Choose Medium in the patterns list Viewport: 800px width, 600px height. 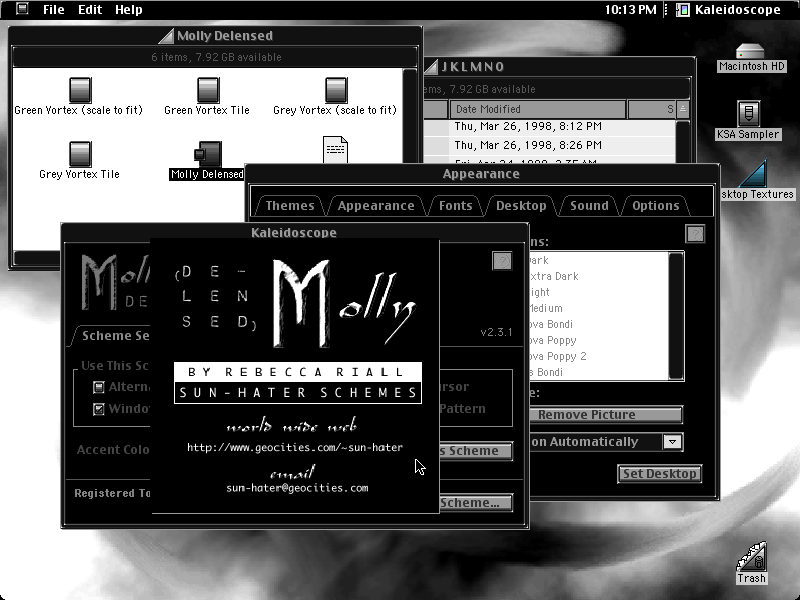point(545,308)
